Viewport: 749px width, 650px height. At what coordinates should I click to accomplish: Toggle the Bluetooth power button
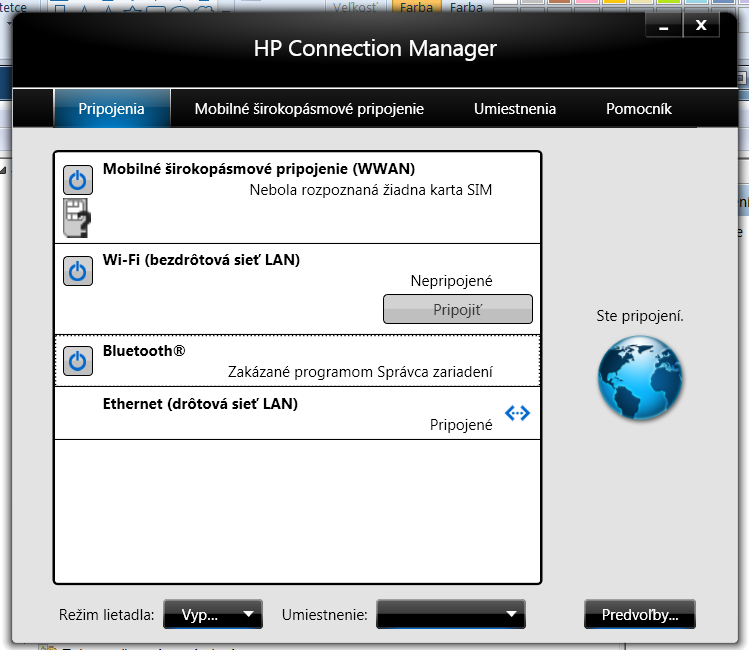coord(78,361)
